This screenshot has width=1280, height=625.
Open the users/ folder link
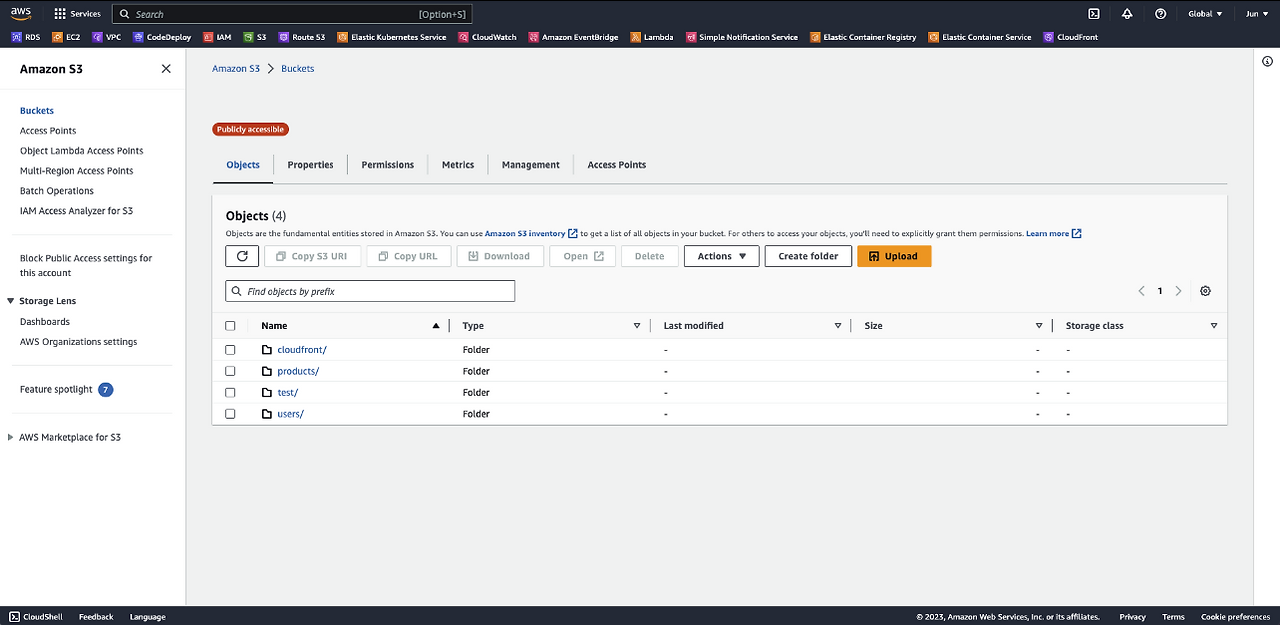click(x=291, y=414)
